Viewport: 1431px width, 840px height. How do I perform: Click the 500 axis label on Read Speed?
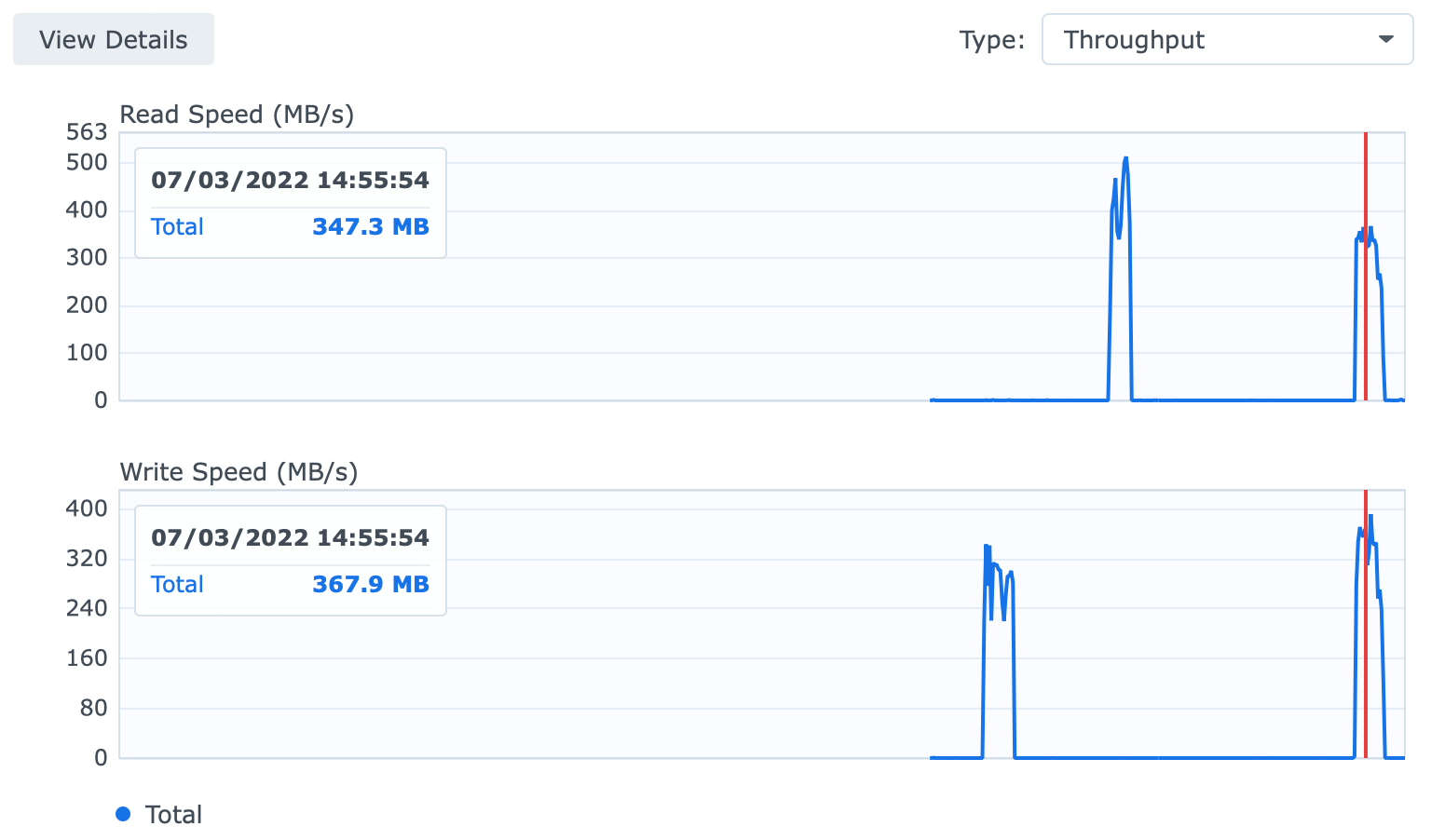tap(87, 162)
